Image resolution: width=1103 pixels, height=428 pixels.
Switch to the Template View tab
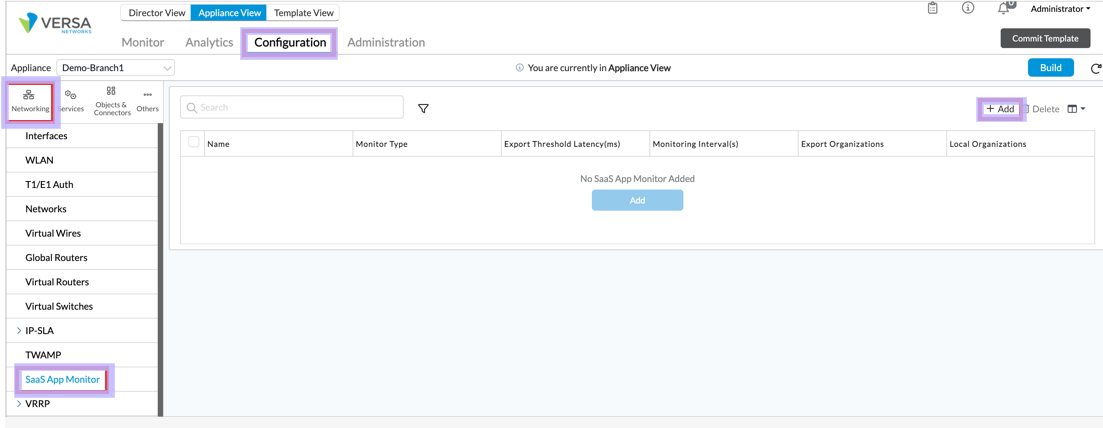click(x=303, y=13)
